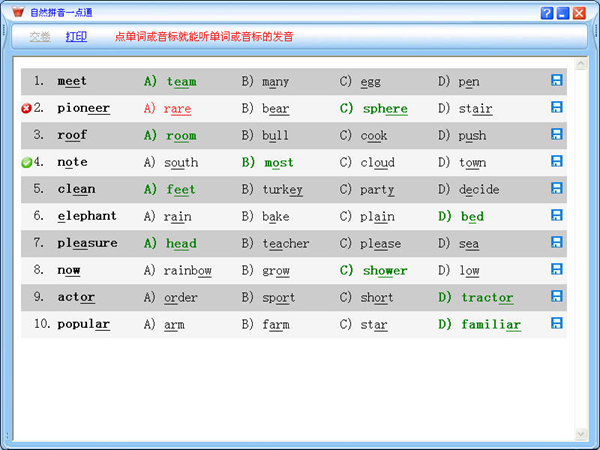Click the option word stair
The height and width of the screenshot is (450, 600).
click(476, 109)
